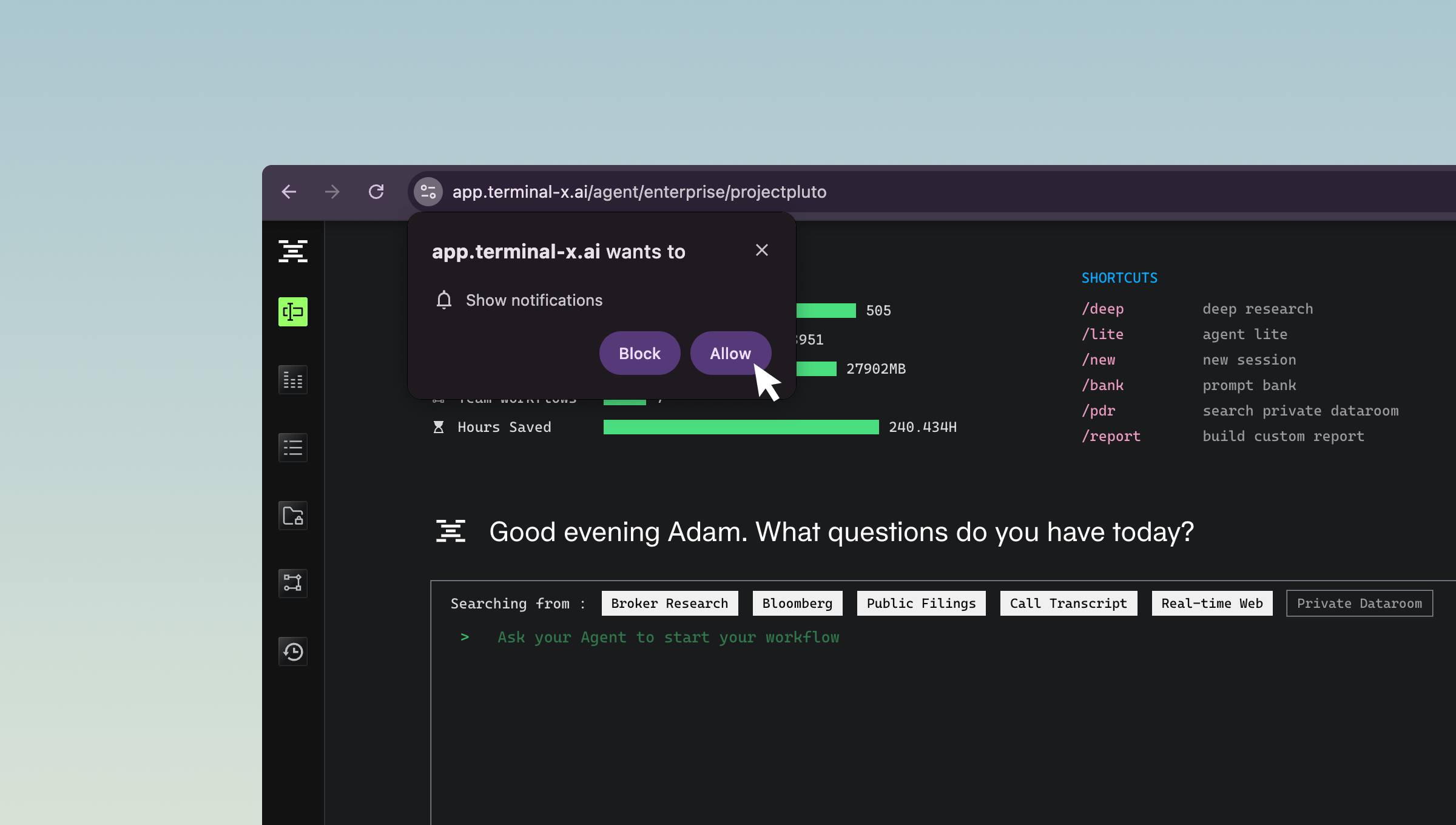Viewport: 1456px width, 825px height.
Task: Open the workflow nodes sidebar icon
Action: click(x=292, y=583)
